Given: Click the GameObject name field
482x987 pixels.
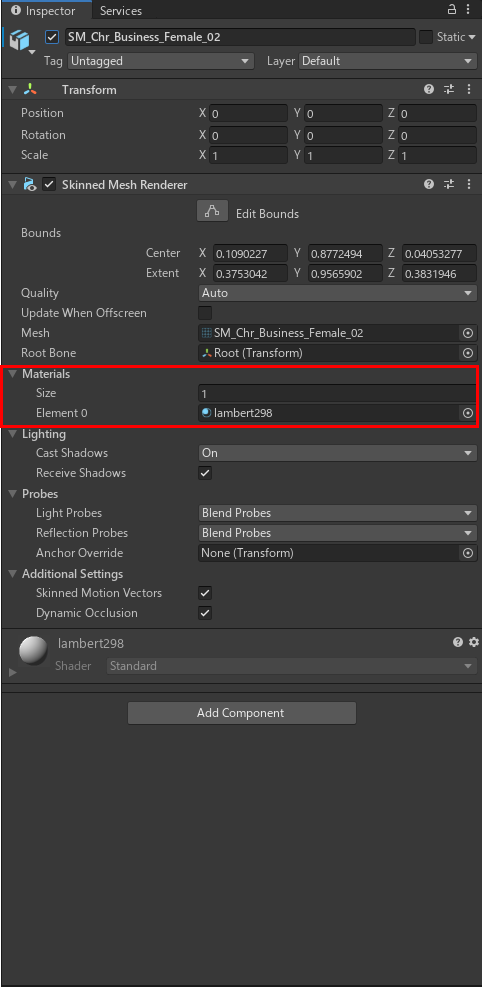Looking at the screenshot, I should [x=240, y=37].
